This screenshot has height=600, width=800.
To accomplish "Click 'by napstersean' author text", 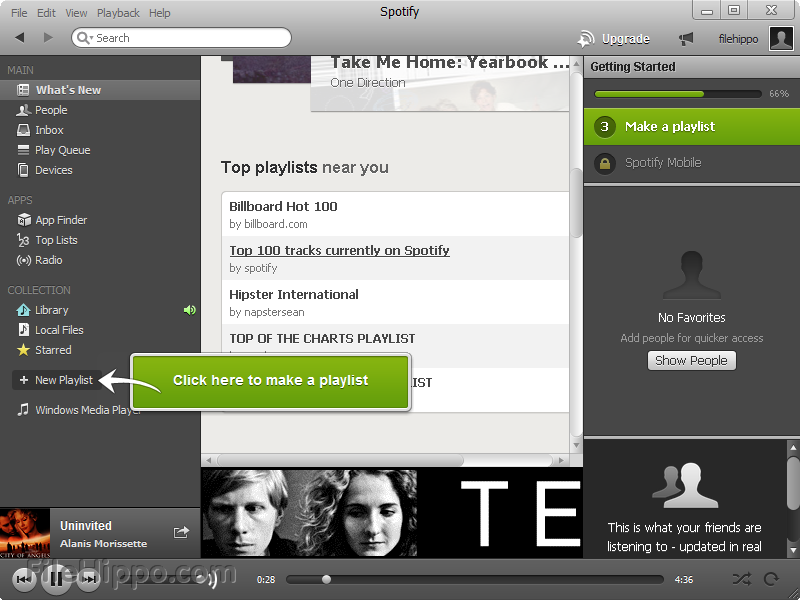I will 267,312.
